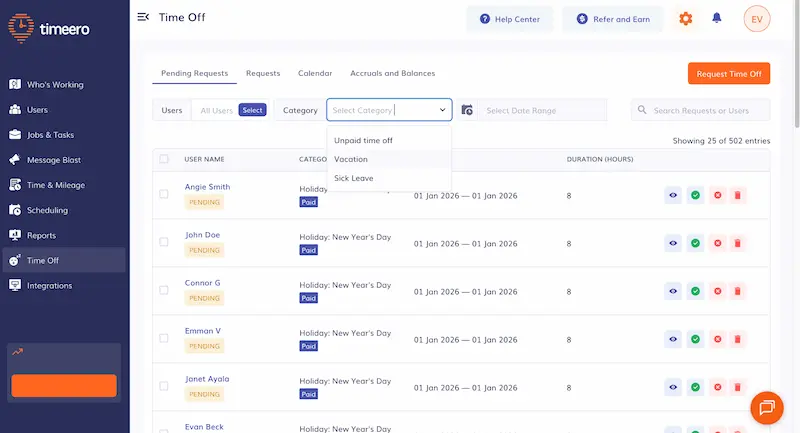Check Emman V's row checkbox
Viewport: 800px width, 433px height.
pos(164,338)
